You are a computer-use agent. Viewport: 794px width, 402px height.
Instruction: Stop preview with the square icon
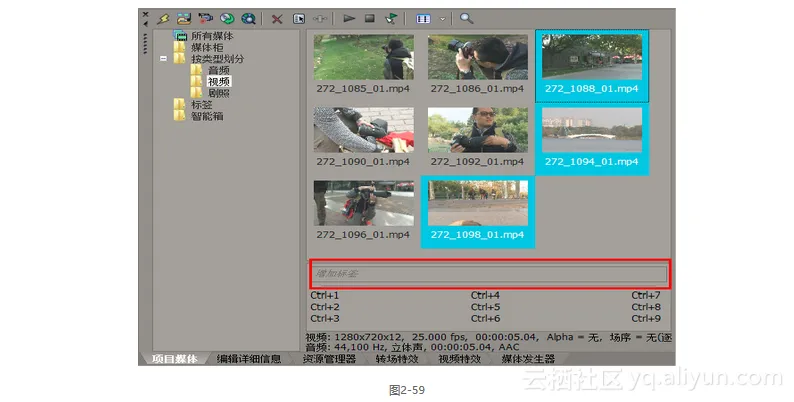370,19
